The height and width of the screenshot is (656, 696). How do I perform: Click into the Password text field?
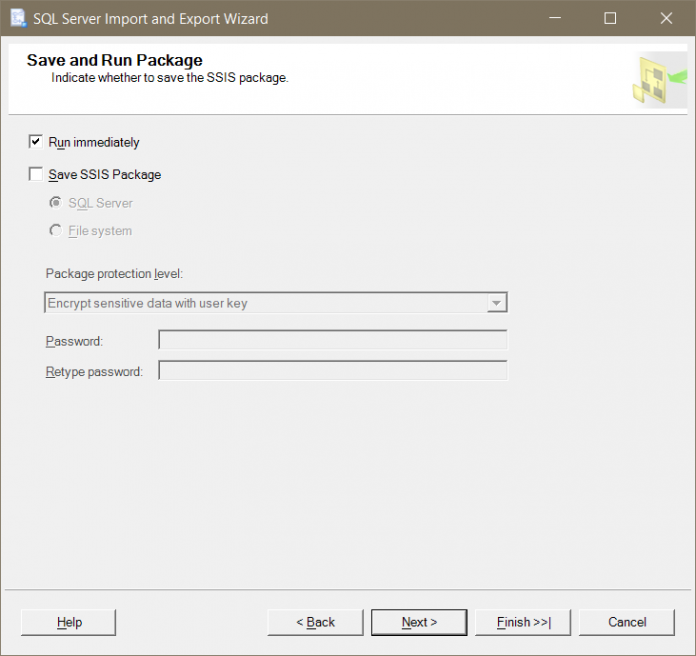tap(332, 341)
